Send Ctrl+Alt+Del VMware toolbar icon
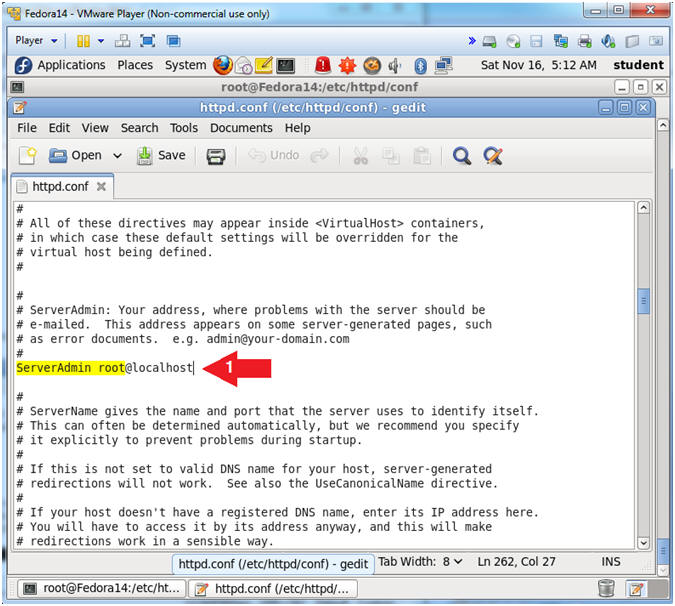This screenshot has width=675, height=606. 123,41
